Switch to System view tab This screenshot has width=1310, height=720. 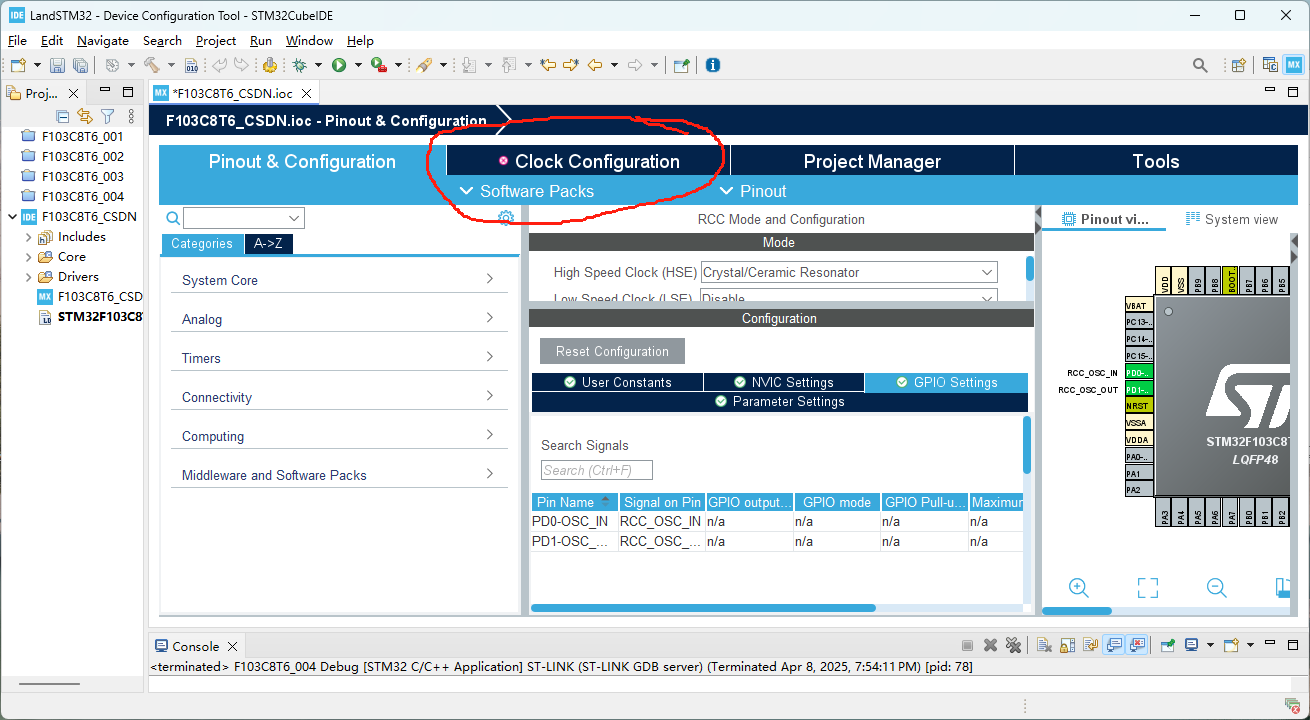coord(1232,219)
